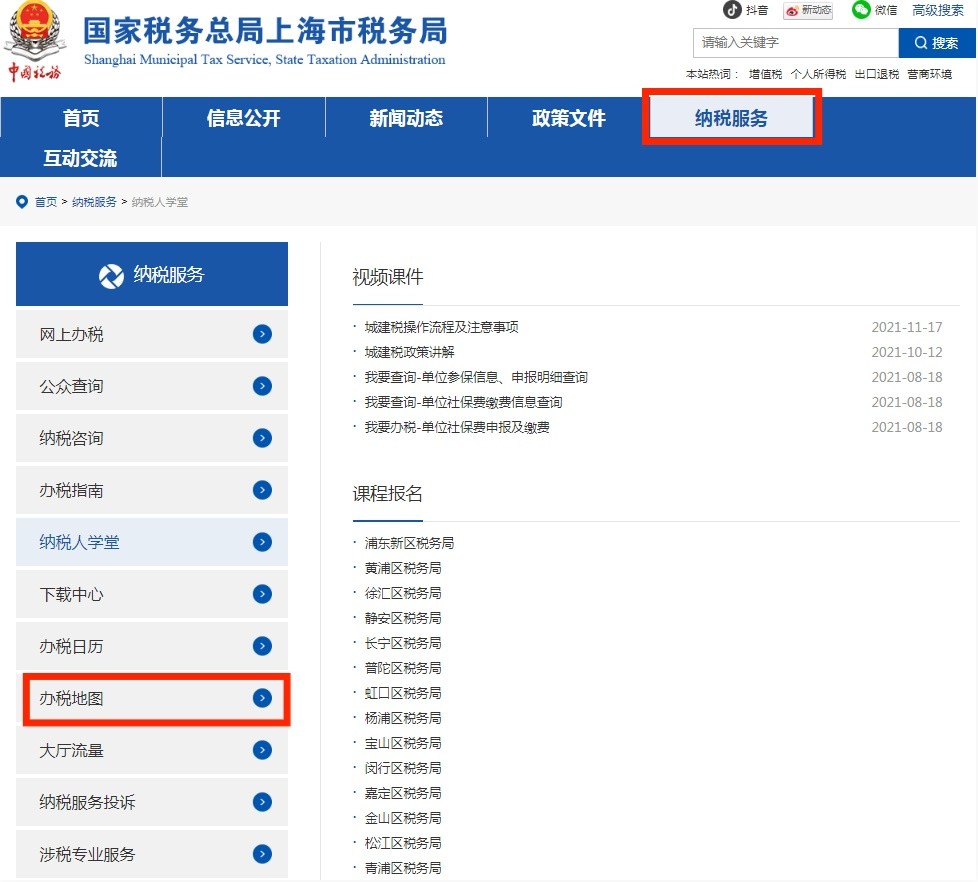This screenshot has height=882, width=978.
Task: Select 政策文件 navigation tab
Action: tap(568, 118)
